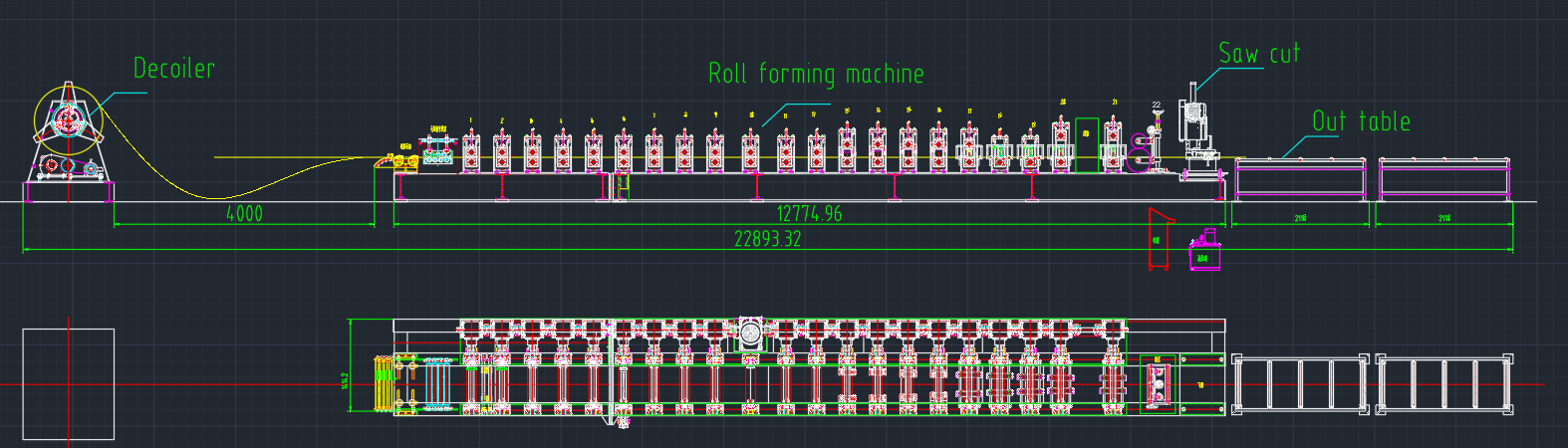Screen dimensions: 1568x448
Task: Select the green rectangular box between roll stands
Action: pos(1087,143)
